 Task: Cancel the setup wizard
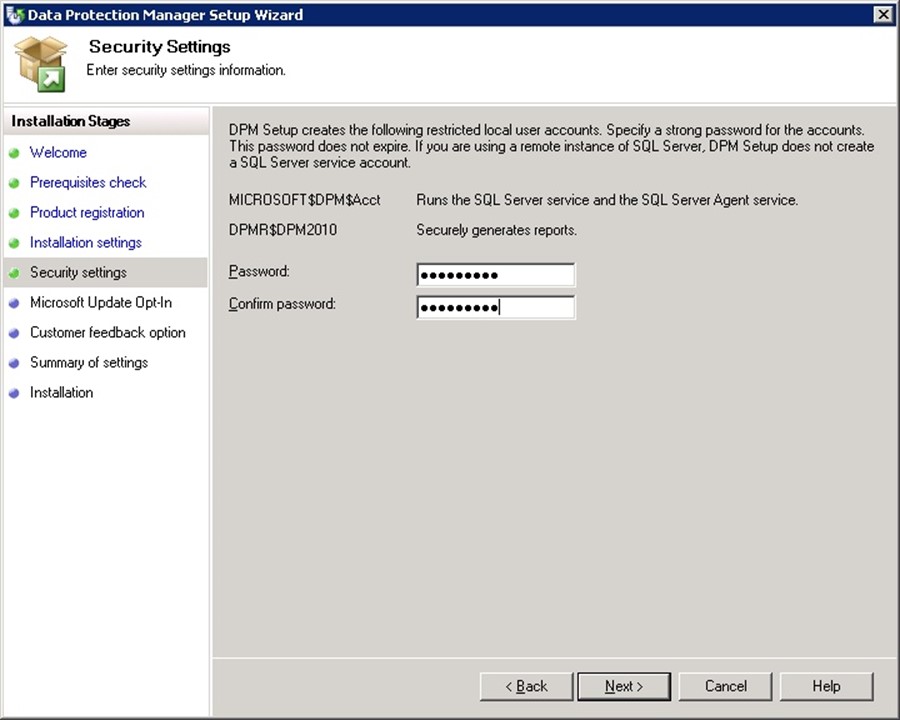pyautogui.click(x=725, y=686)
